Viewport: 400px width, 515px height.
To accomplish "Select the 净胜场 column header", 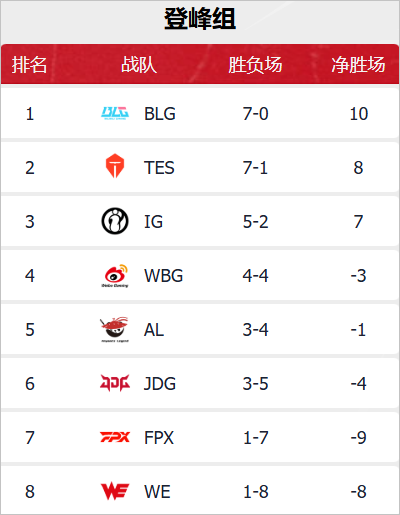I will (x=358, y=64).
